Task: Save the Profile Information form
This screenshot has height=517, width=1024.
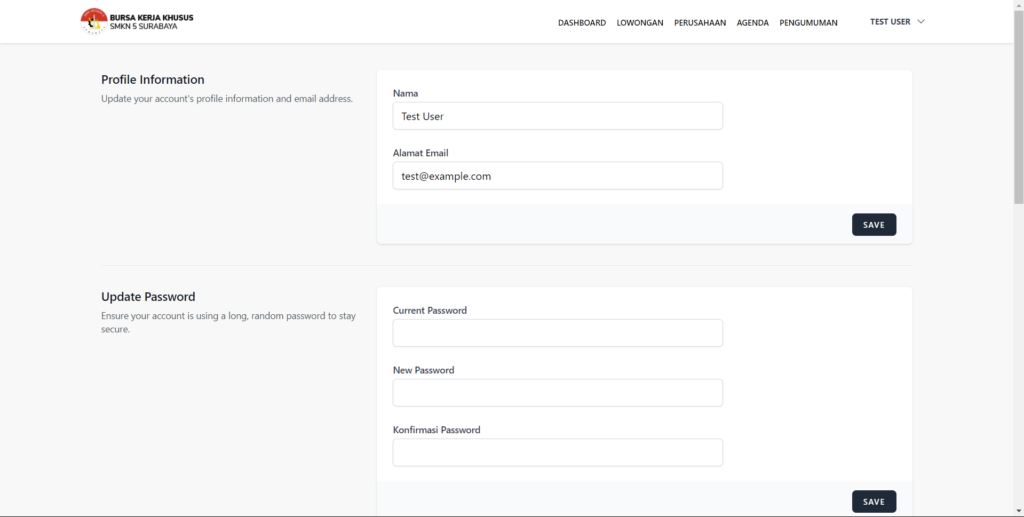Action: click(874, 225)
